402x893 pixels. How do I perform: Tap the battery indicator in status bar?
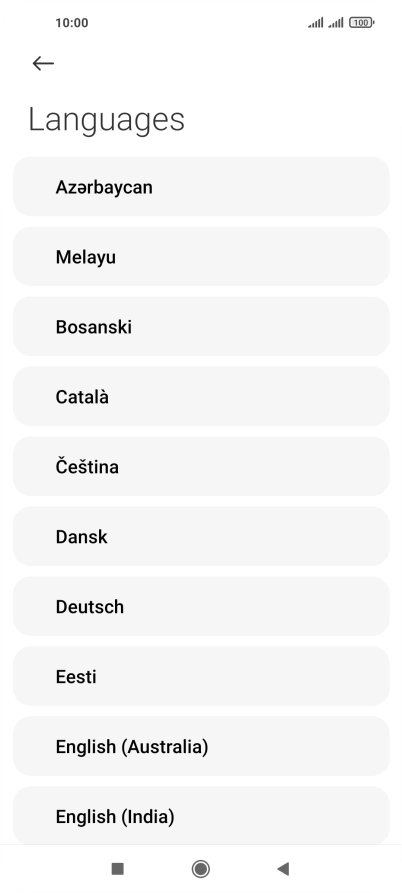(x=362, y=23)
